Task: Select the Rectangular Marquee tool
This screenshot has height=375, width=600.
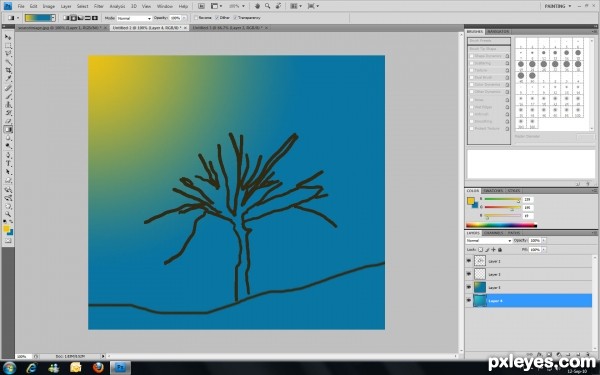Action: [x=8, y=46]
